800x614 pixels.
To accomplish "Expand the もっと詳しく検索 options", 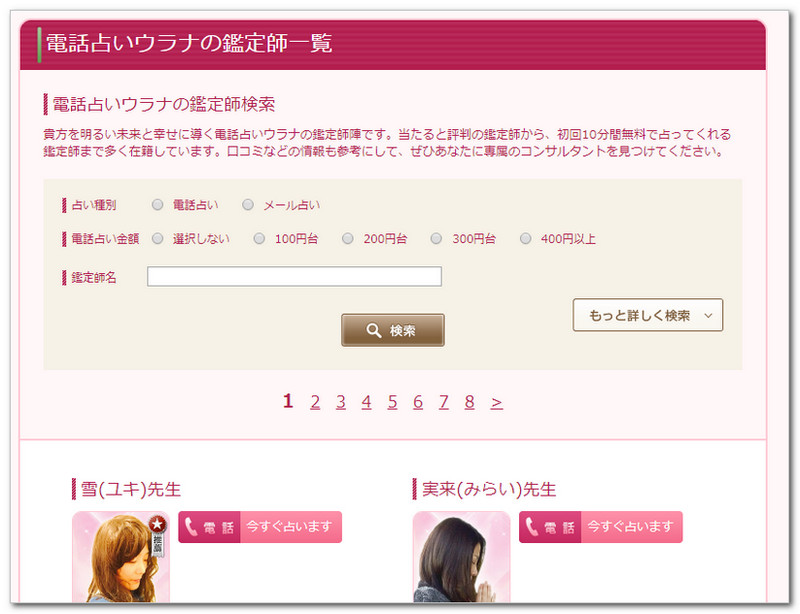I will pos(647,315).
